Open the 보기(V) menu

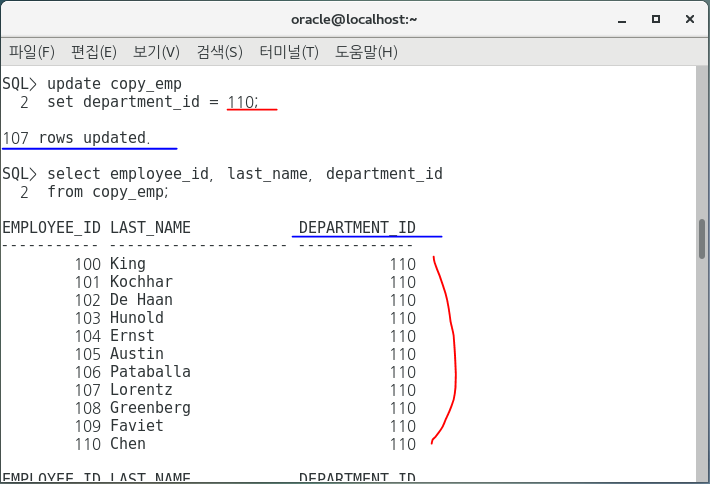tap(156, 52)
